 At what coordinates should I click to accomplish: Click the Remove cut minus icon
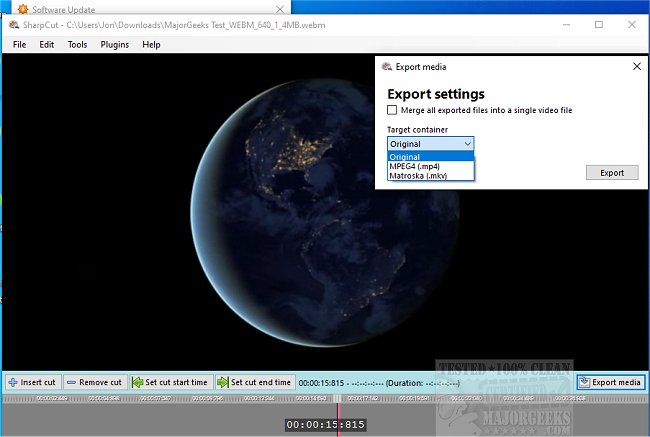pyautogui.click(x=72, y=382)
